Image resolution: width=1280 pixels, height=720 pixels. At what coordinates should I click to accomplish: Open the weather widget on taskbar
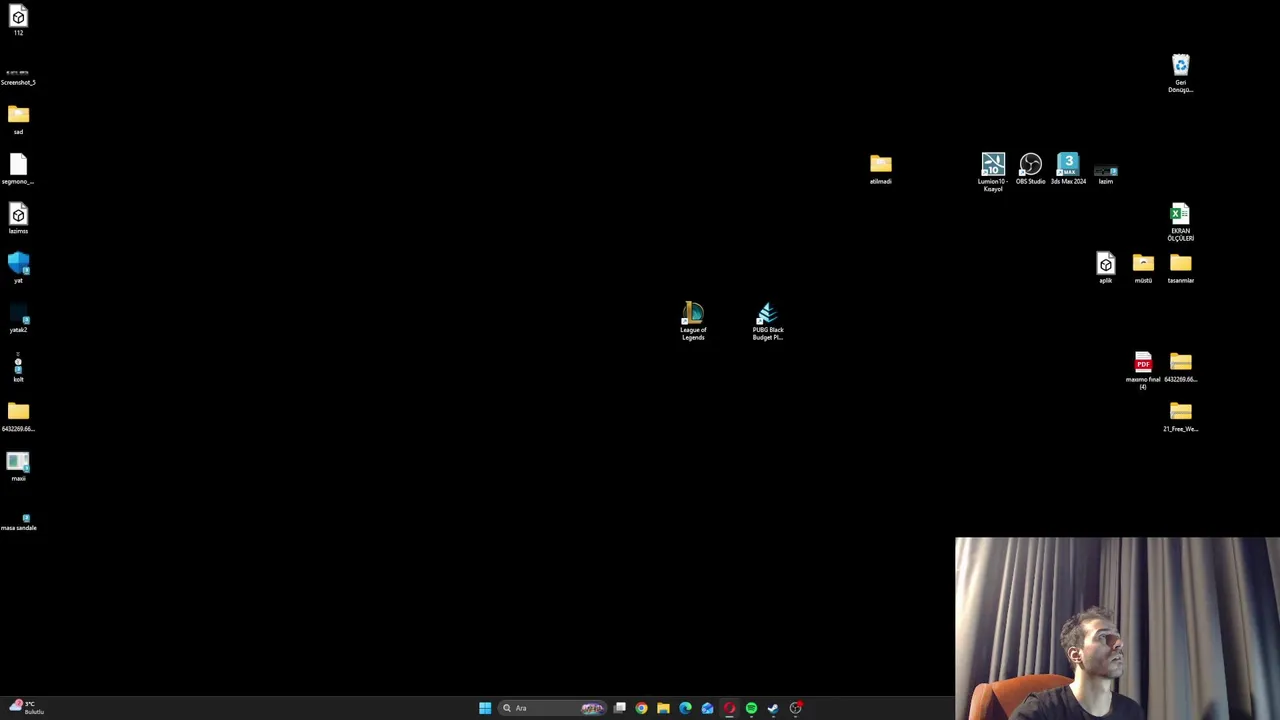(28, 708)
